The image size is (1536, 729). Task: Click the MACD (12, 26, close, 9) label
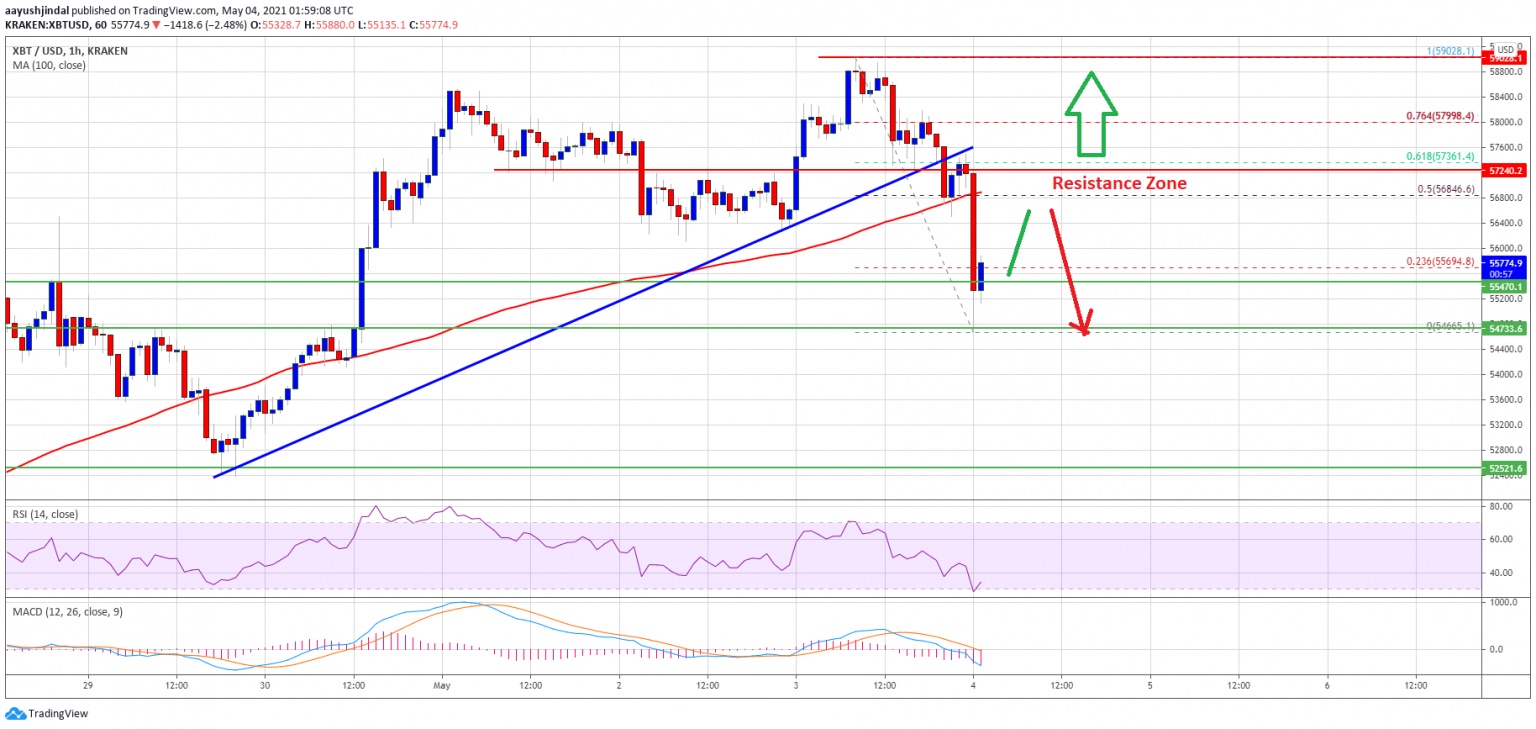click(70, 611)
